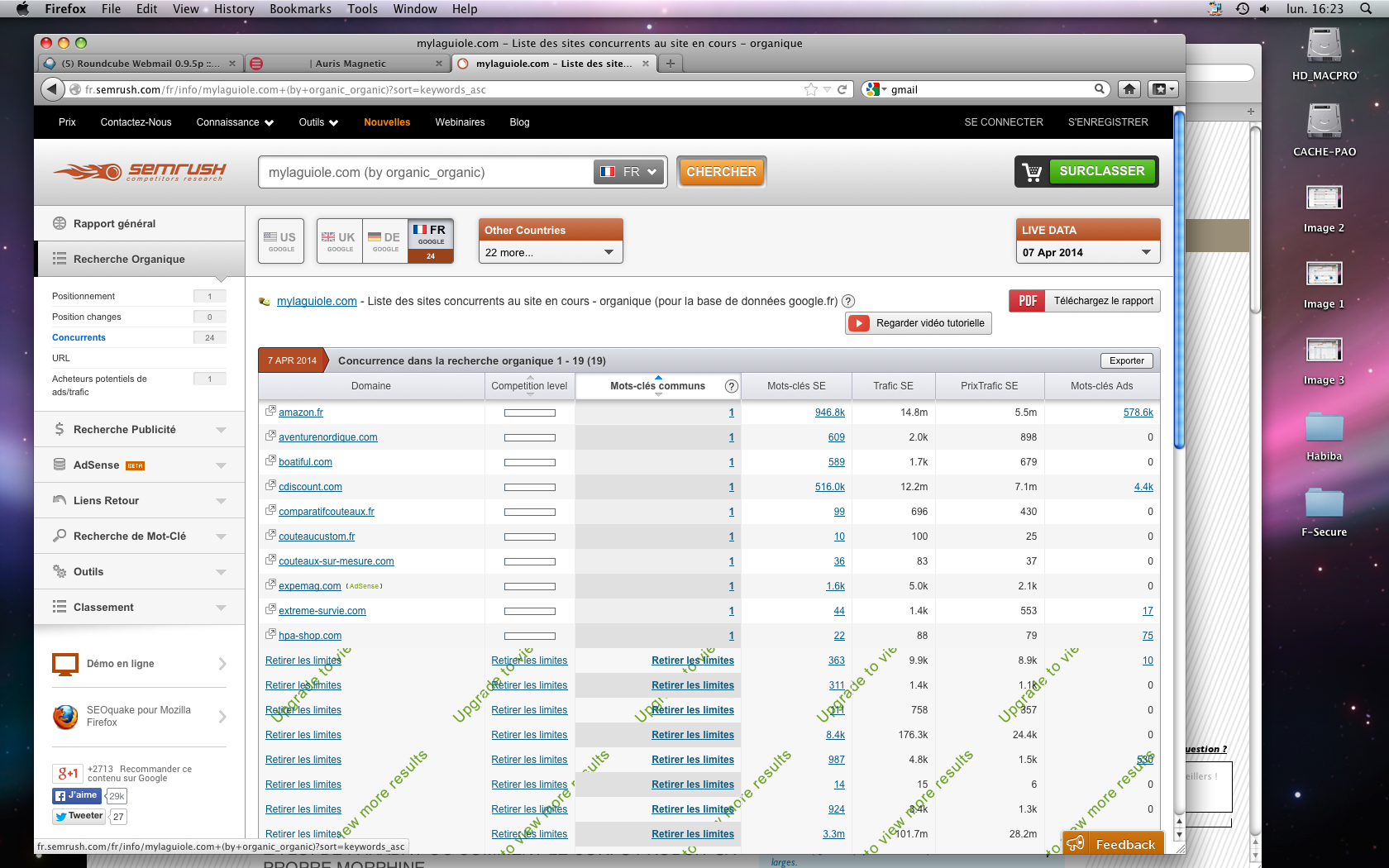Click the Twitter Tweeter button

tap(79, 816)
